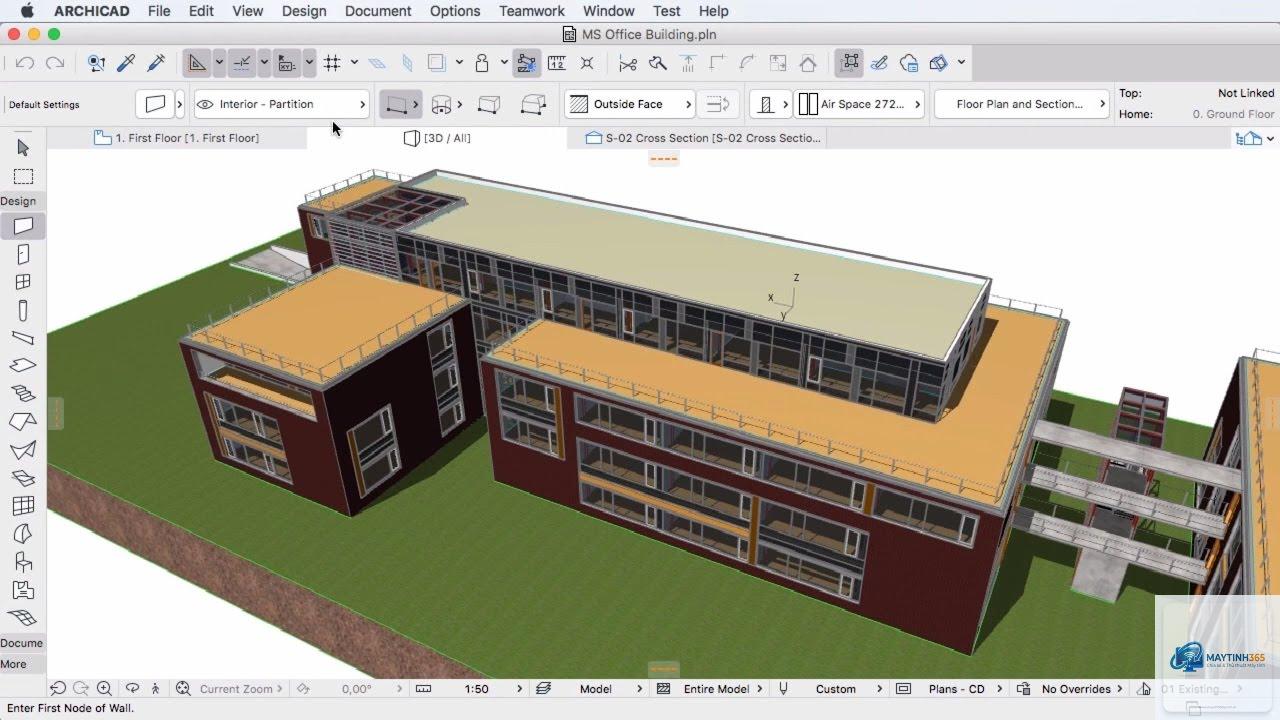This screenshot has width=1280, height=720.
Task: Pick up parameters with the eyedropper icon
Action: (x=126, y=63)
